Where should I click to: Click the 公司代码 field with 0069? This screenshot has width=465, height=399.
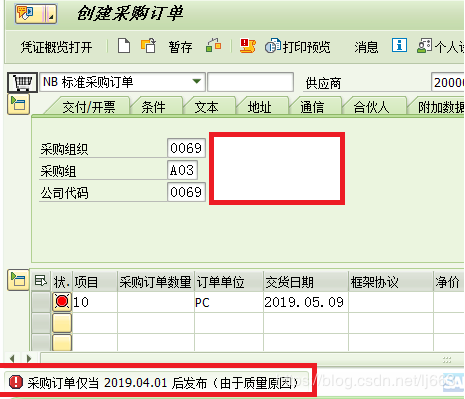(186, 192)
